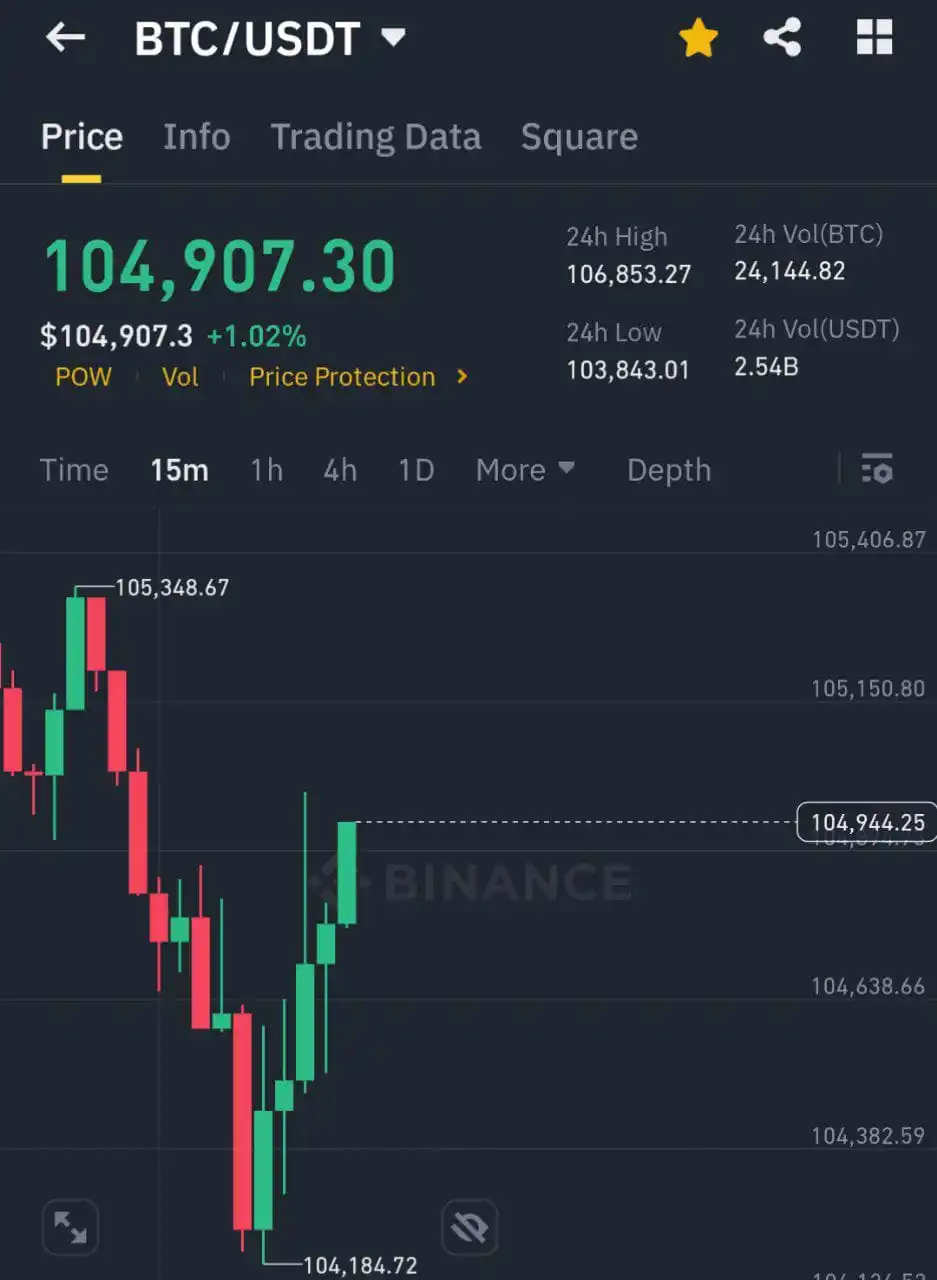The image size is (937, 1280).
Task: Expand the Price Protection chevron
Action: [462, 377]
